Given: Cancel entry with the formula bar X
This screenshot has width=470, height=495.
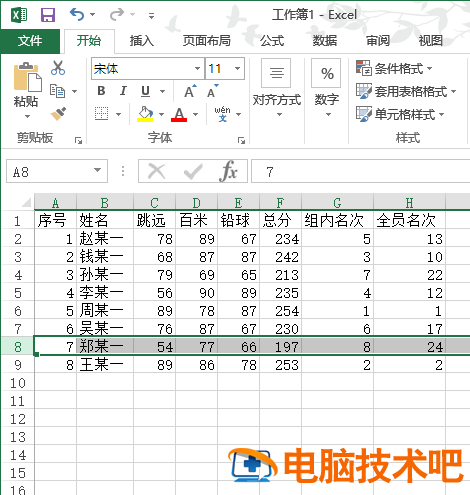Looking at the screenshot, I should tap(157, 171).
